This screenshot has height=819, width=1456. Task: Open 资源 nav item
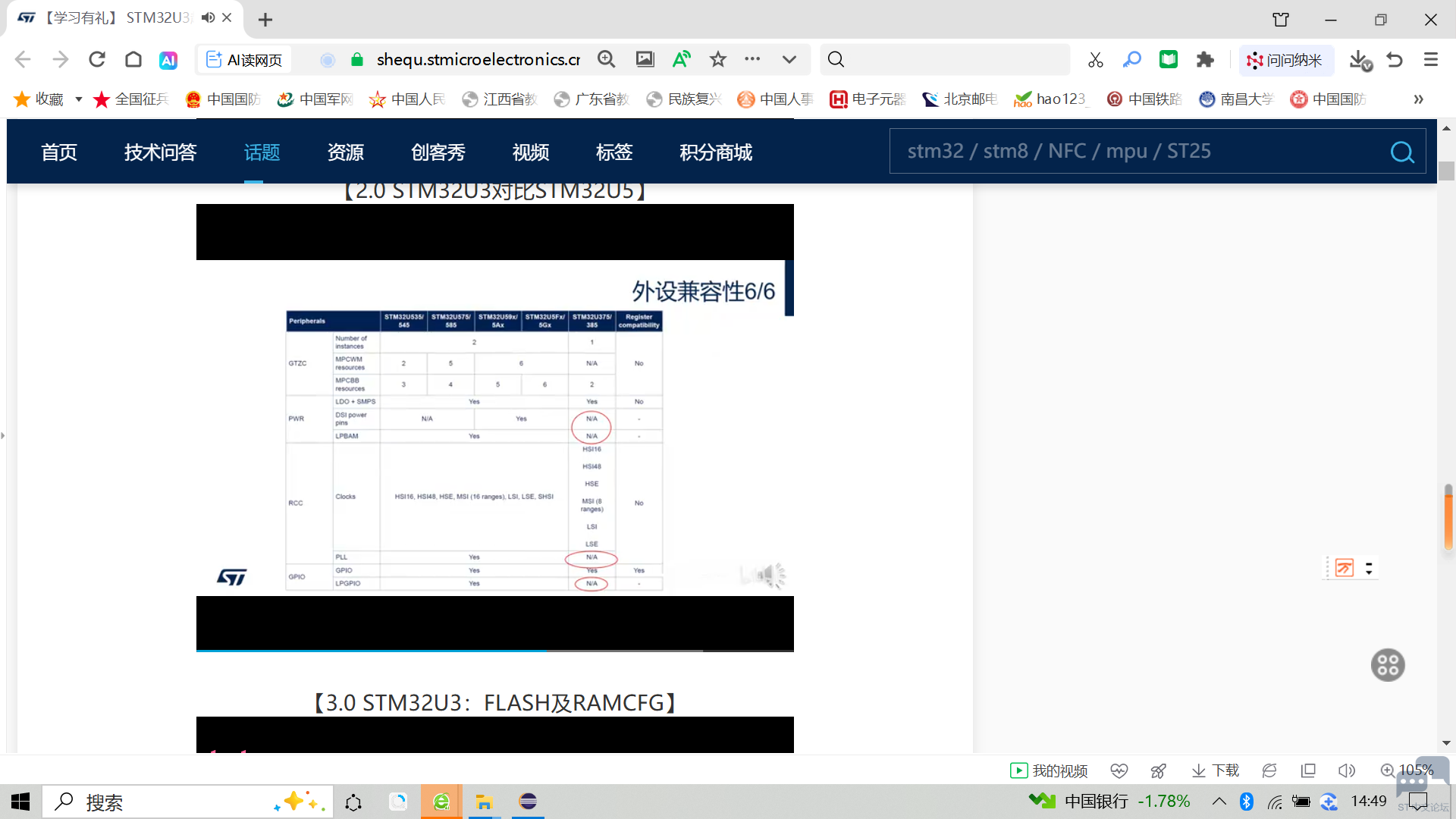(346, 152)
